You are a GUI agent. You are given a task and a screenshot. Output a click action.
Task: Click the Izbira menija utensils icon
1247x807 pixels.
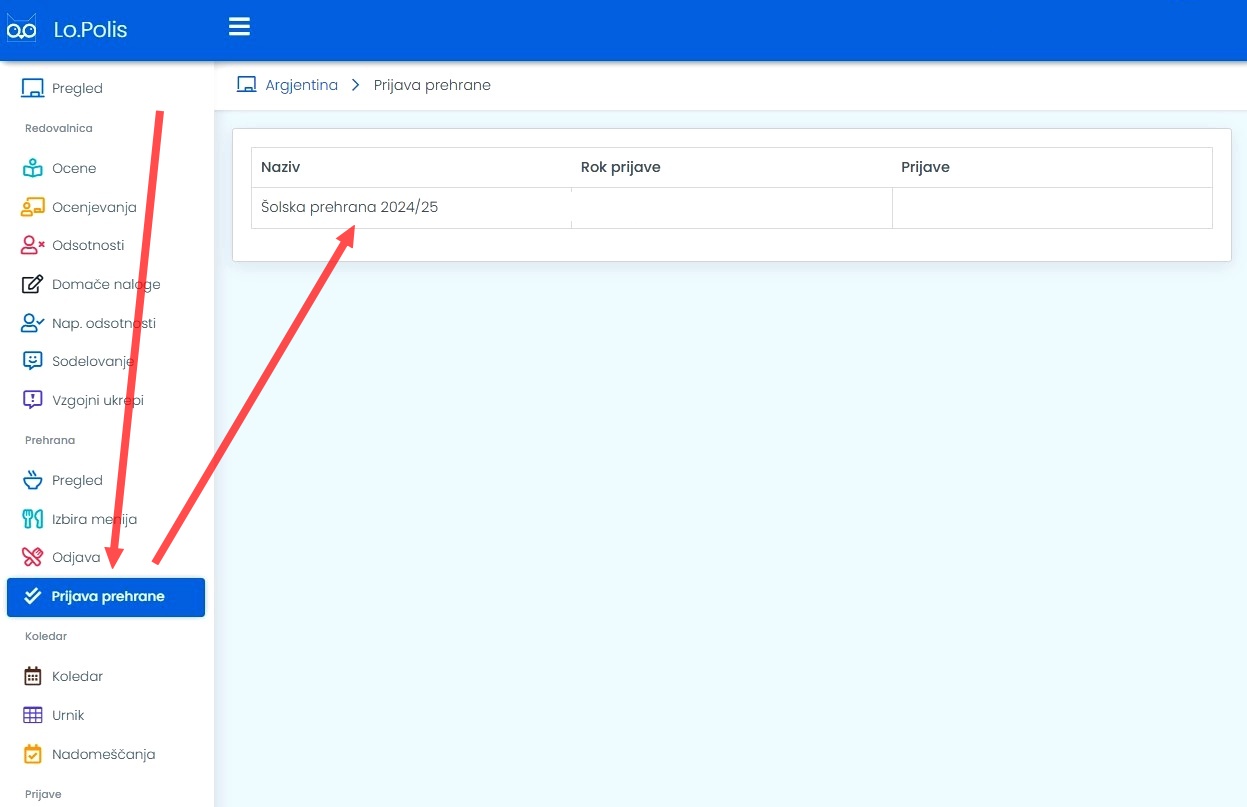(x=33, y=519)
